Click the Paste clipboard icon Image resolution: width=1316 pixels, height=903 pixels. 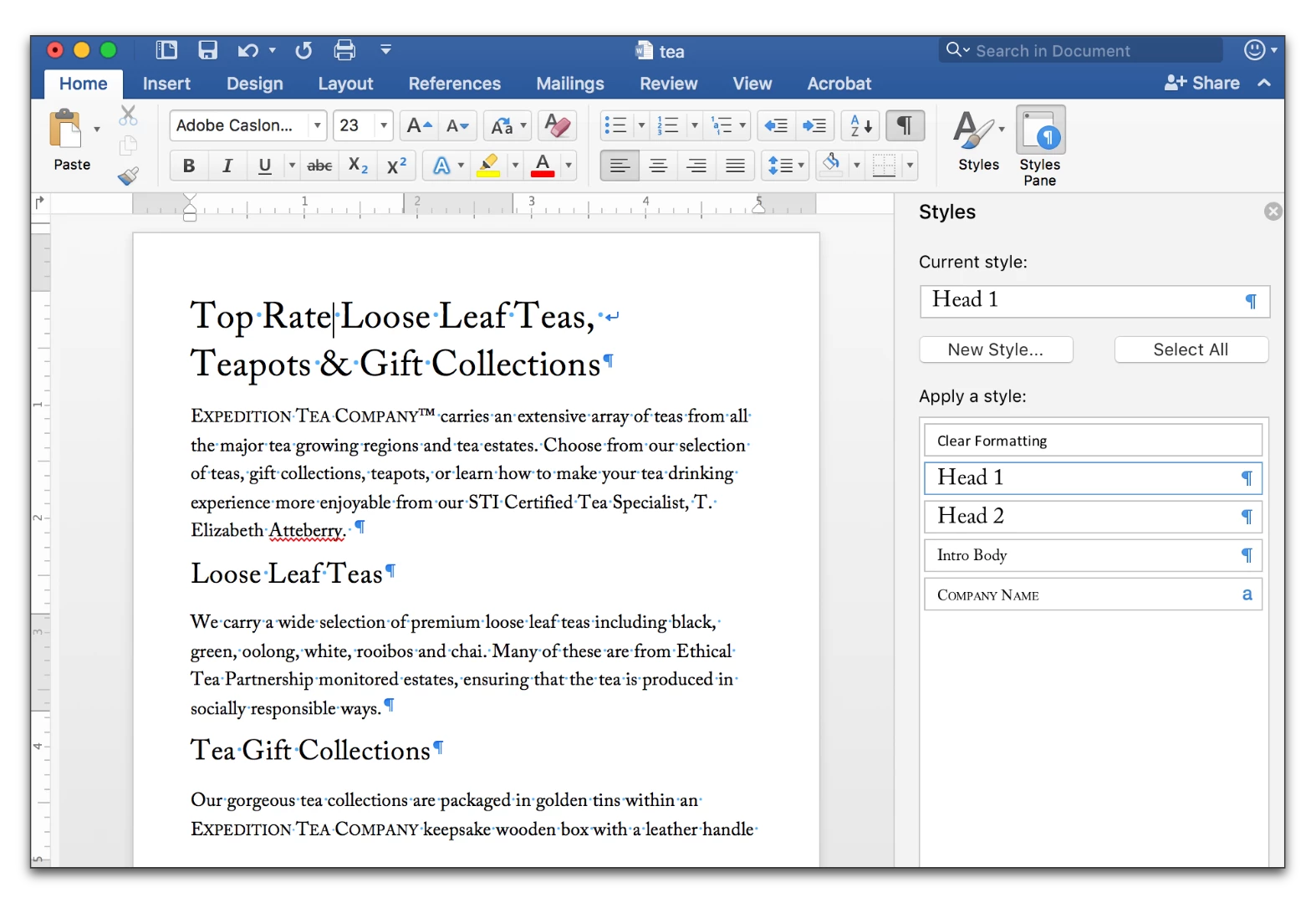coord(65,130)
